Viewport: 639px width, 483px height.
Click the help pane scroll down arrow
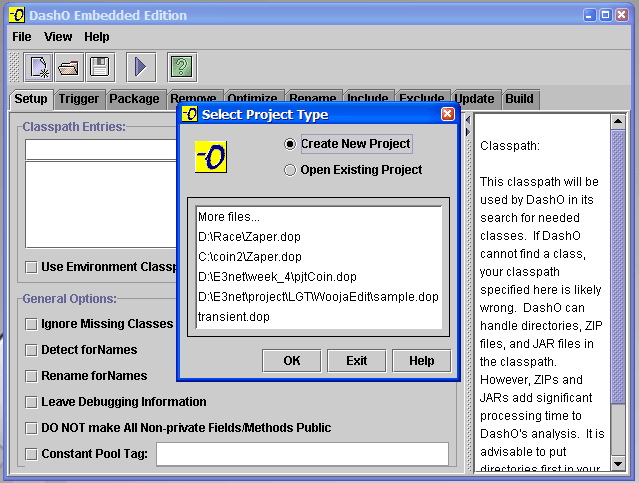point(618,464)
